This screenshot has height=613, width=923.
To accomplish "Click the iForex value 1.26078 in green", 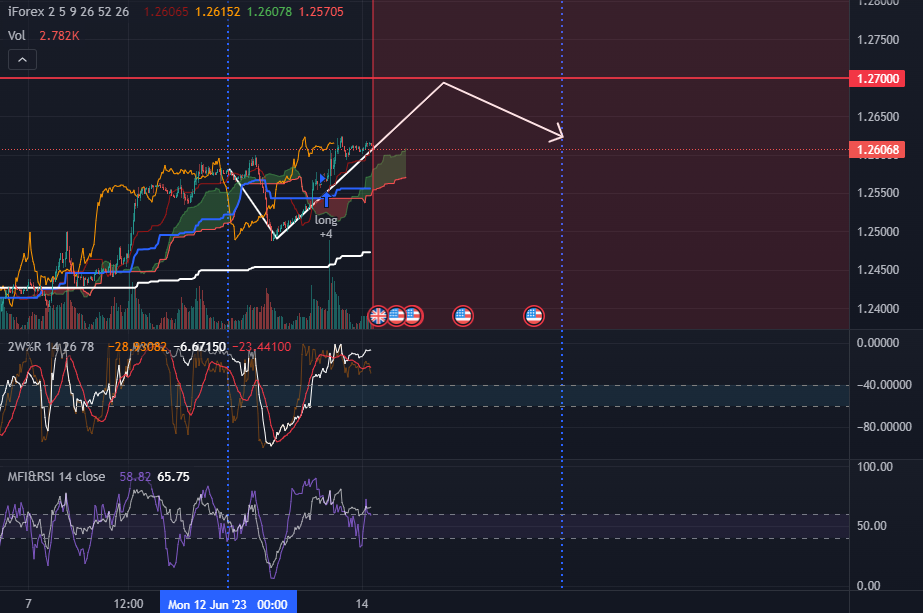I will click(x=269, y=12).
